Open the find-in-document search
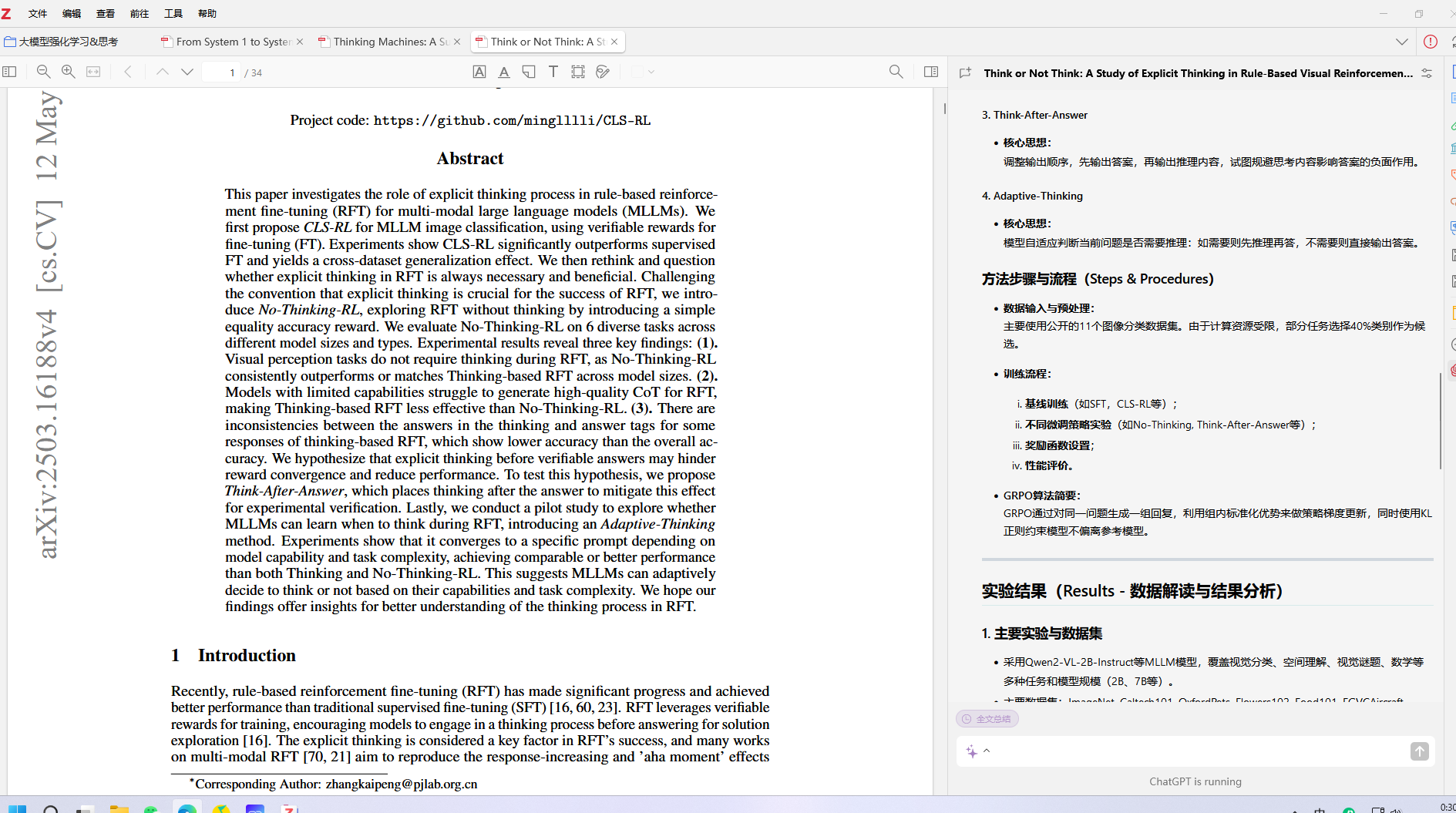Viewport: 1456px width, 813px height. pyautogui.click(x=896, y=72)
